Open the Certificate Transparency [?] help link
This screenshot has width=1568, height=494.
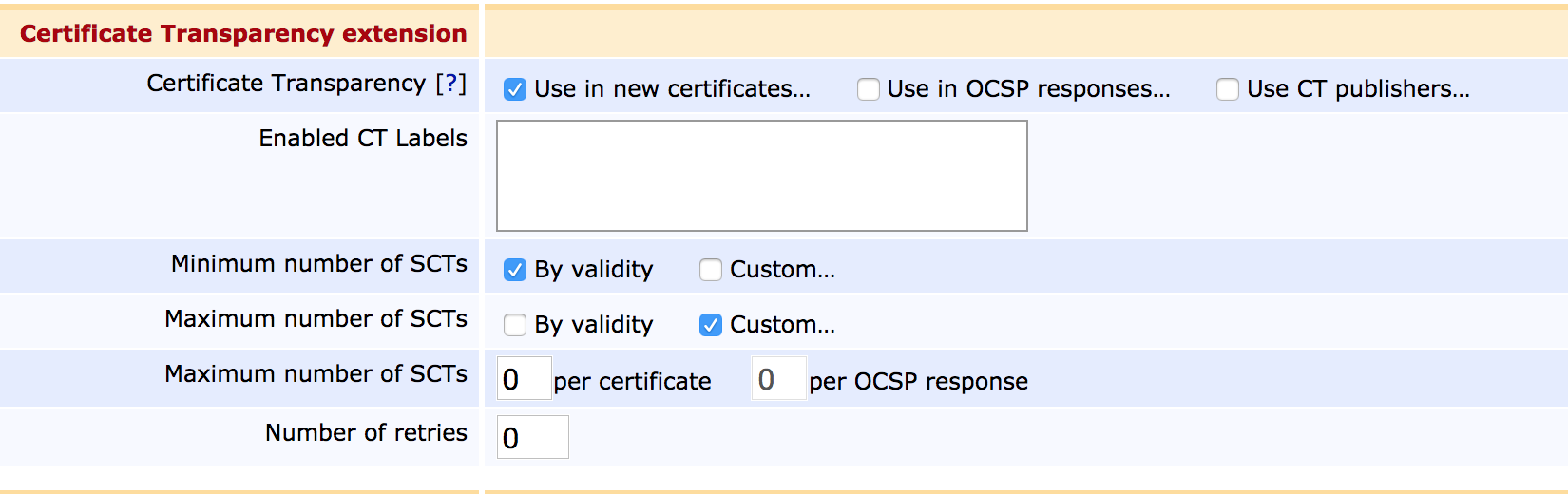(x=451, y=84)
